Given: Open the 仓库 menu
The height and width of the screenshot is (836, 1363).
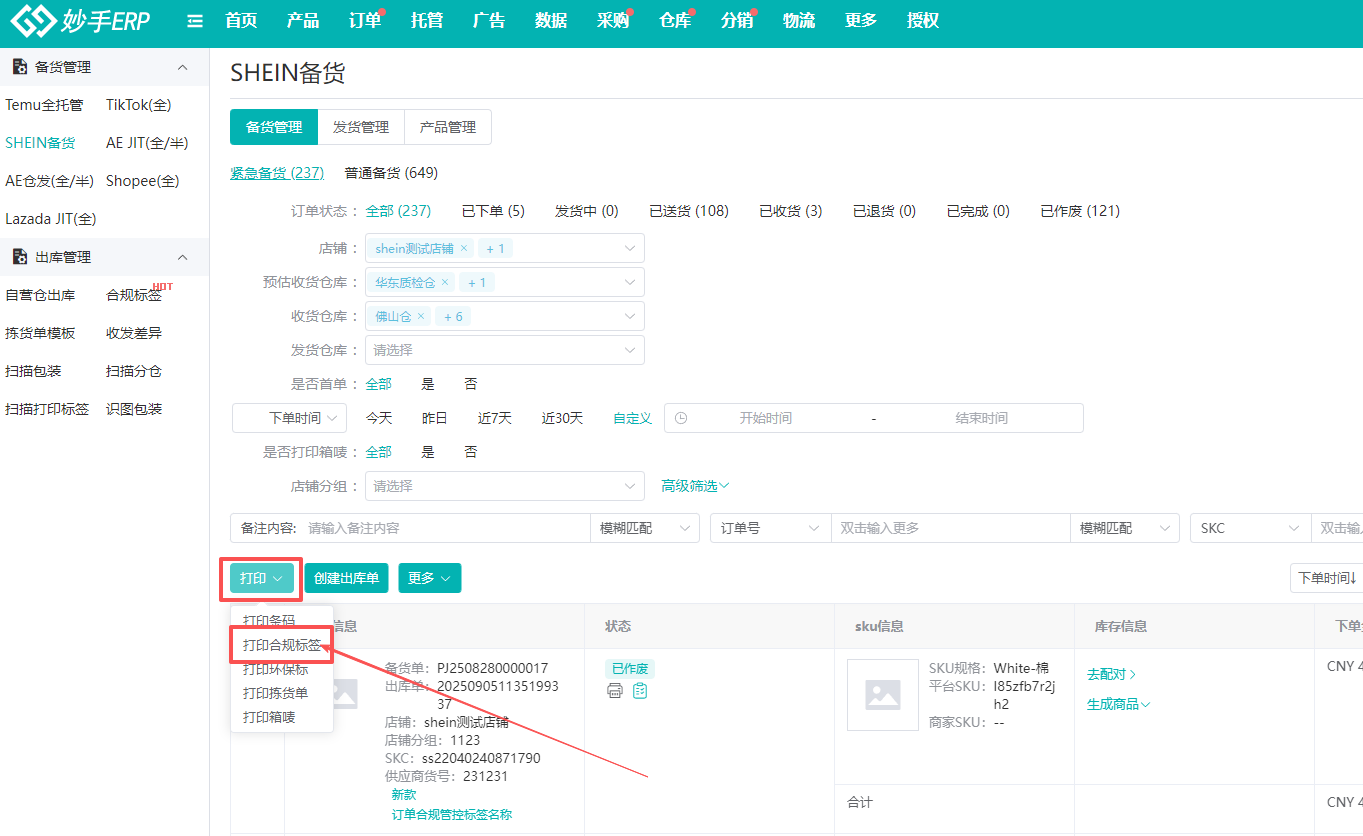Looking at the screenshot, I should 675,21.
